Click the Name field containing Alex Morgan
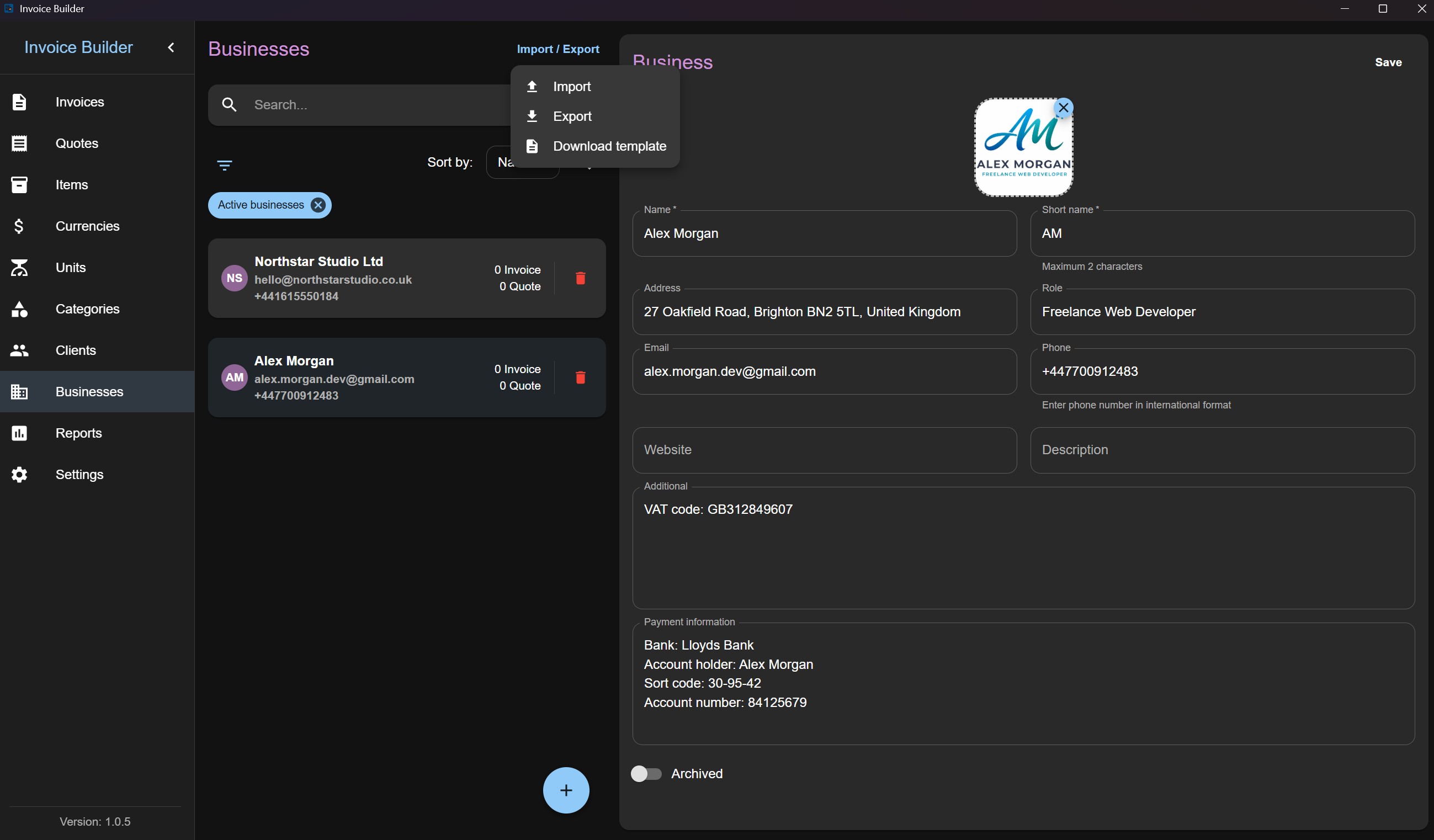The width and height of the screenshot is (1434, 840). click(x=824, y=233)
